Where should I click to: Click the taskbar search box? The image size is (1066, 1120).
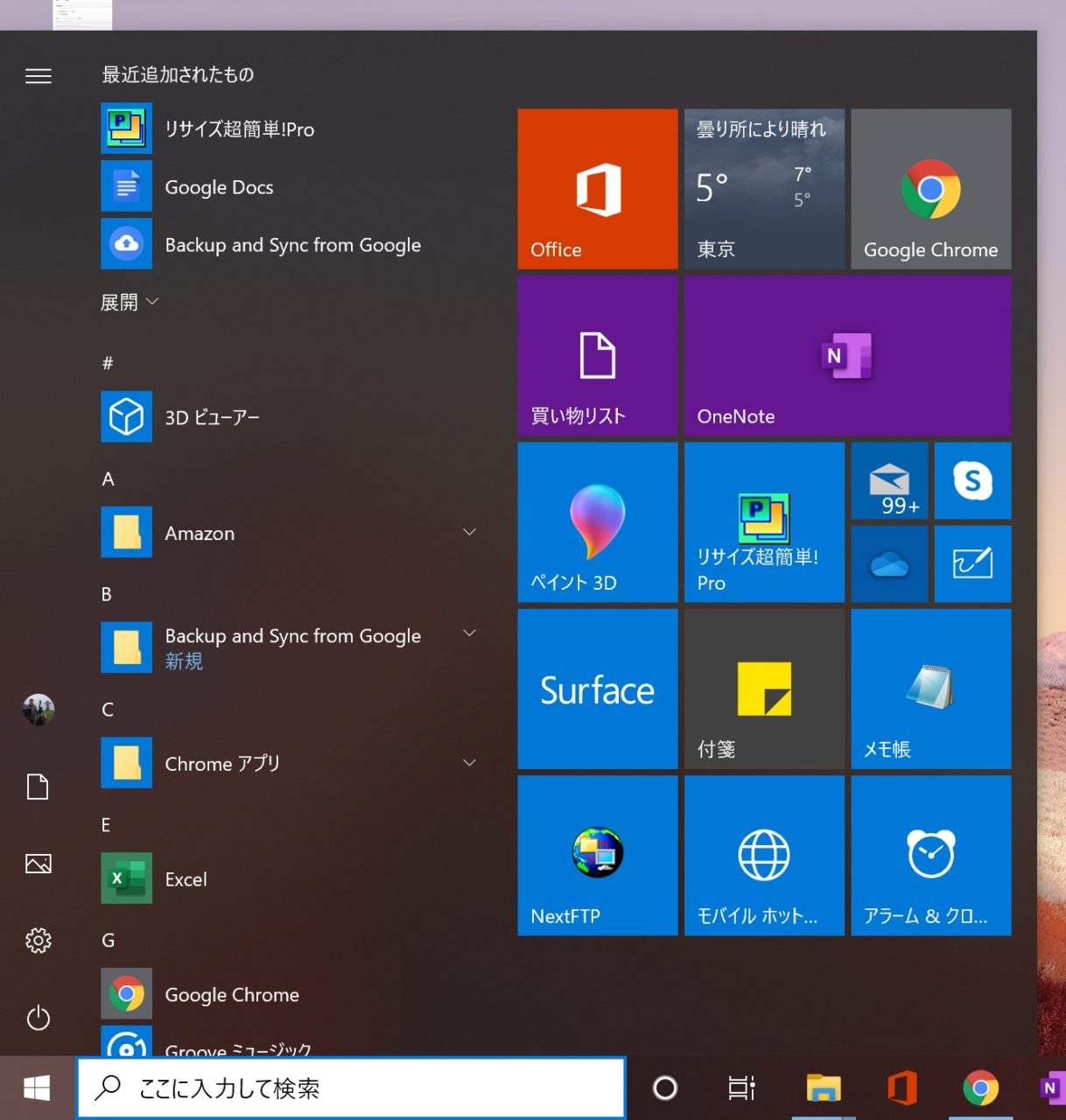click(x=352, y=1088)
